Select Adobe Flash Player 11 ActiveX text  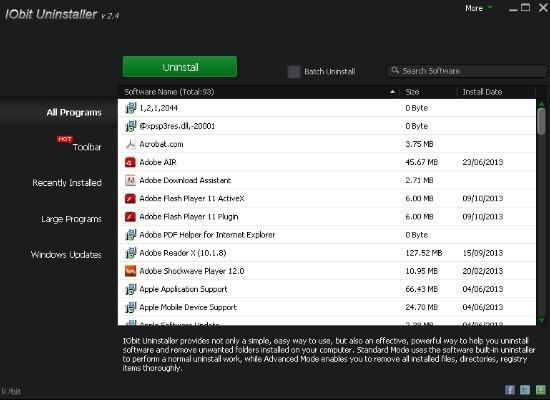[x=192, y=199]
